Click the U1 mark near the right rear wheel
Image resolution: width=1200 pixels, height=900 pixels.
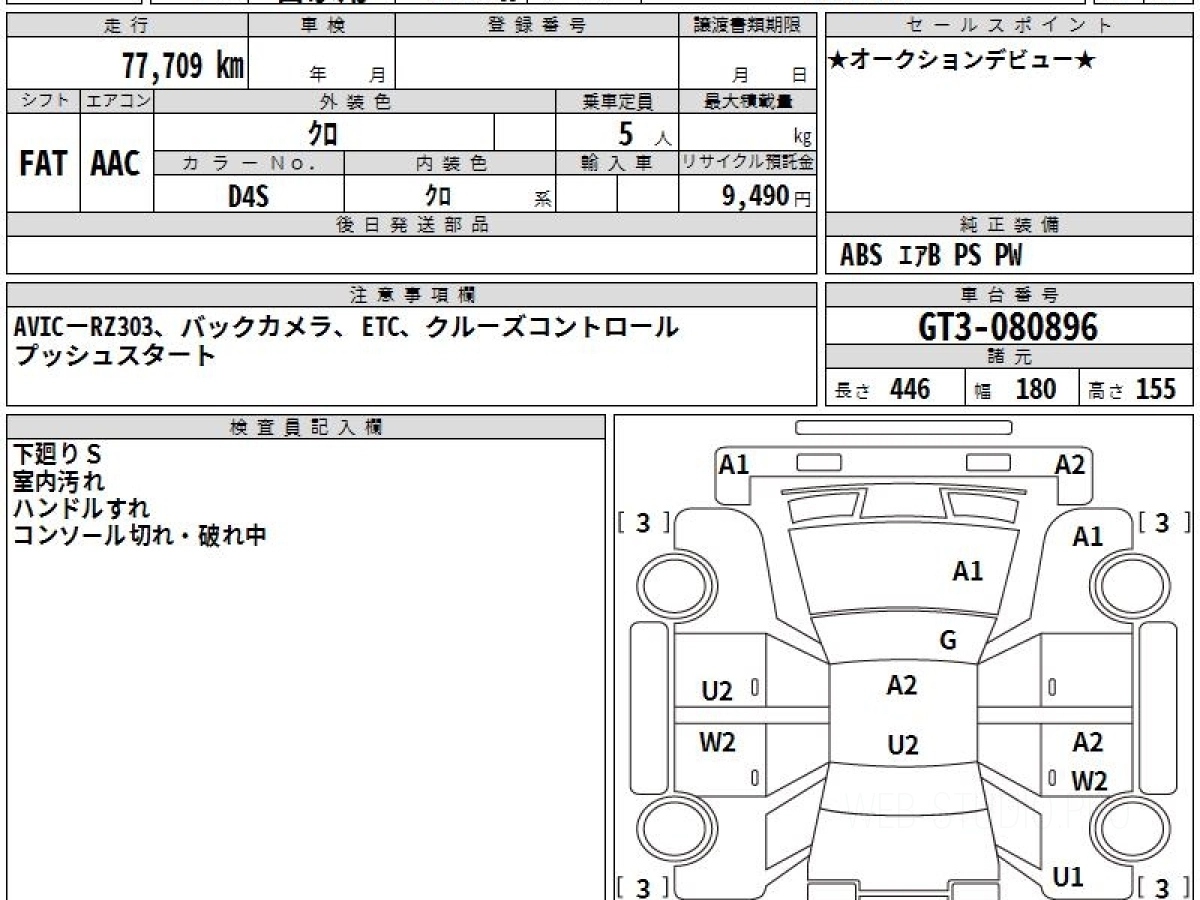pyautogui.click(x=1067, y=877)
